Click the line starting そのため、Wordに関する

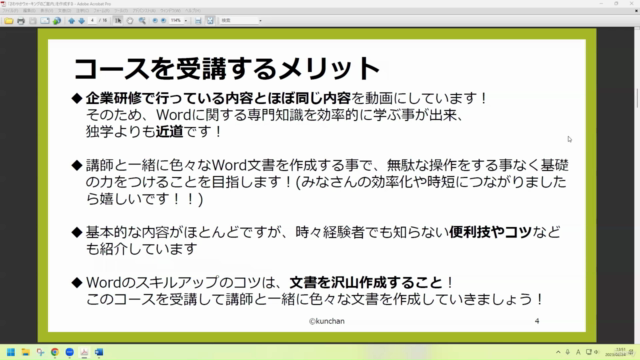(x=275, y=115)
